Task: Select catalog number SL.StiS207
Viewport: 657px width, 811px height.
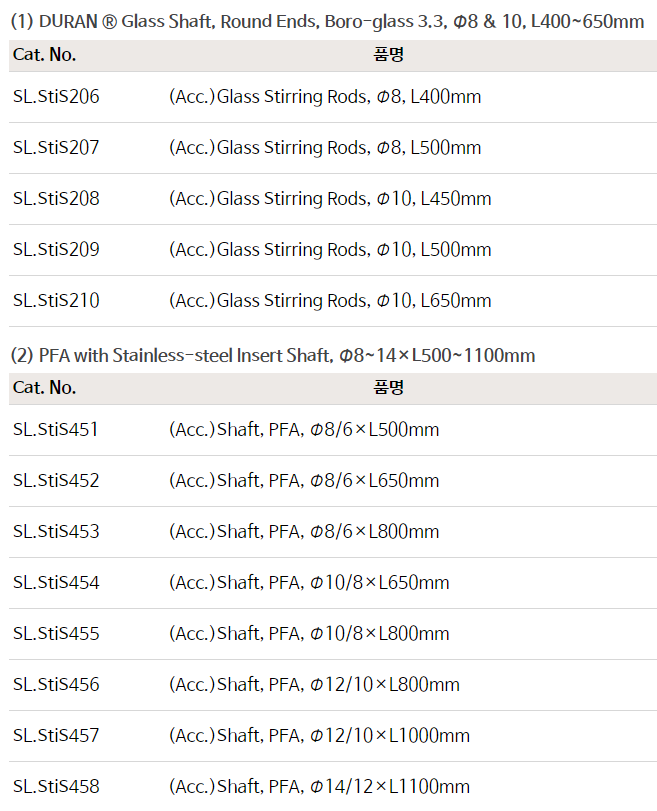Action: [x=56, y=148]
